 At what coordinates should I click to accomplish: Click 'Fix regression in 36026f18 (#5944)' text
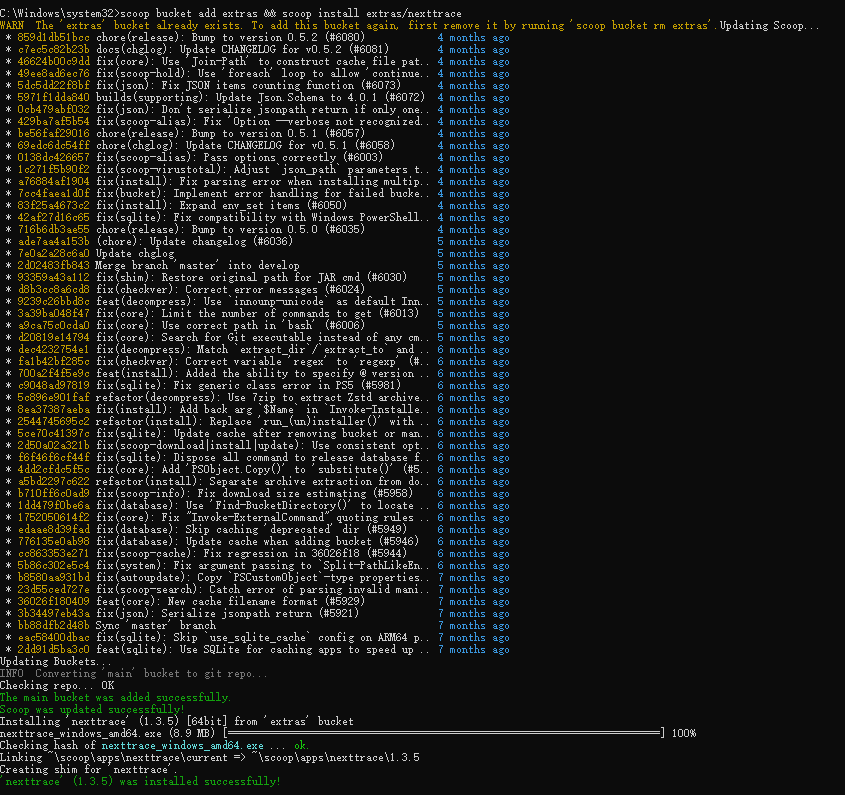coord(305,554)
